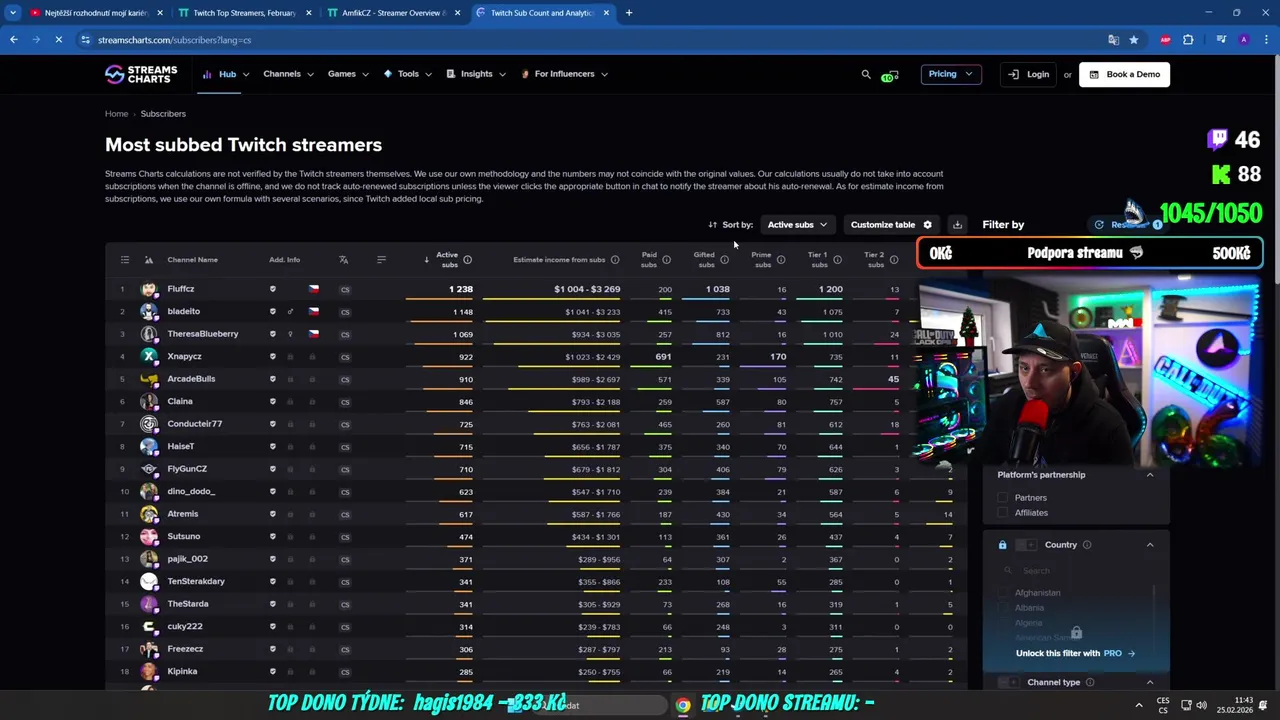Click Unlock this filter with PRO link

1075,653
